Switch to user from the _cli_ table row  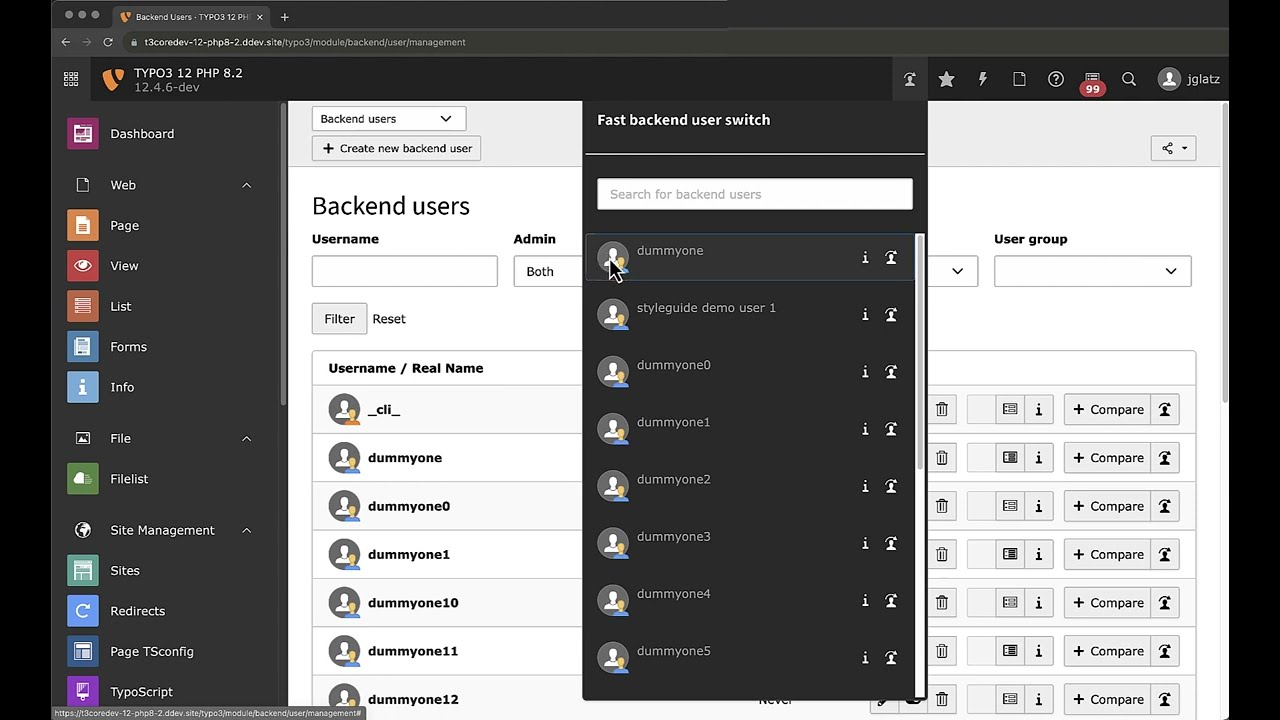pyautogui.click(x=1165, y=409)
